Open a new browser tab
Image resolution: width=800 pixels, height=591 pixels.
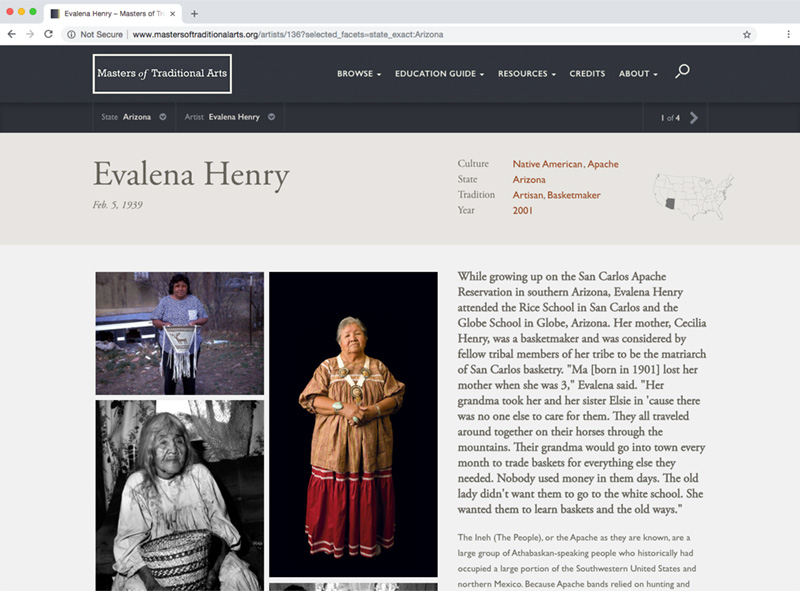(194, 14)
